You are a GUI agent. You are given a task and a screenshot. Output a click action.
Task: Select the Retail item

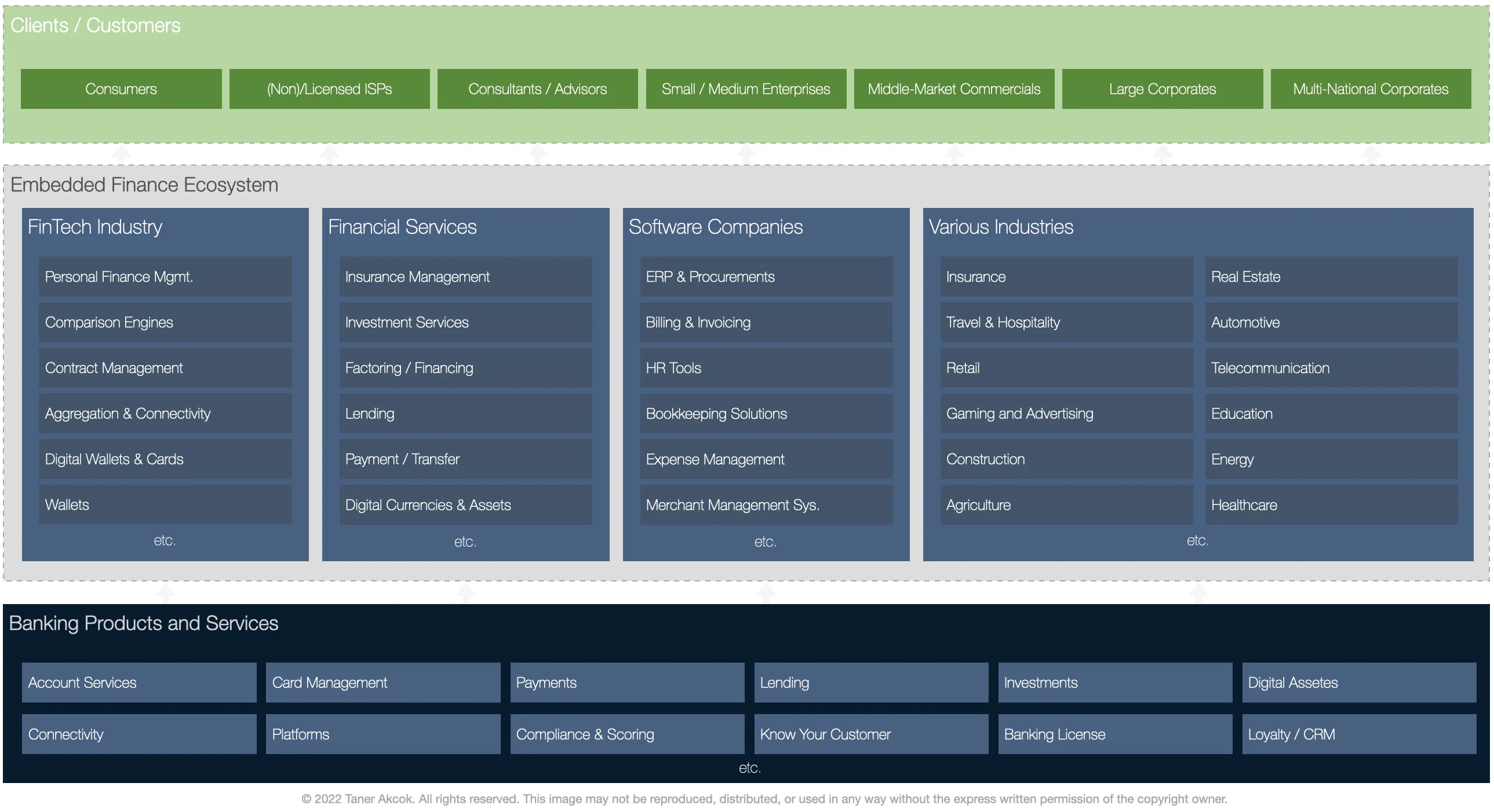[1066, 368]
